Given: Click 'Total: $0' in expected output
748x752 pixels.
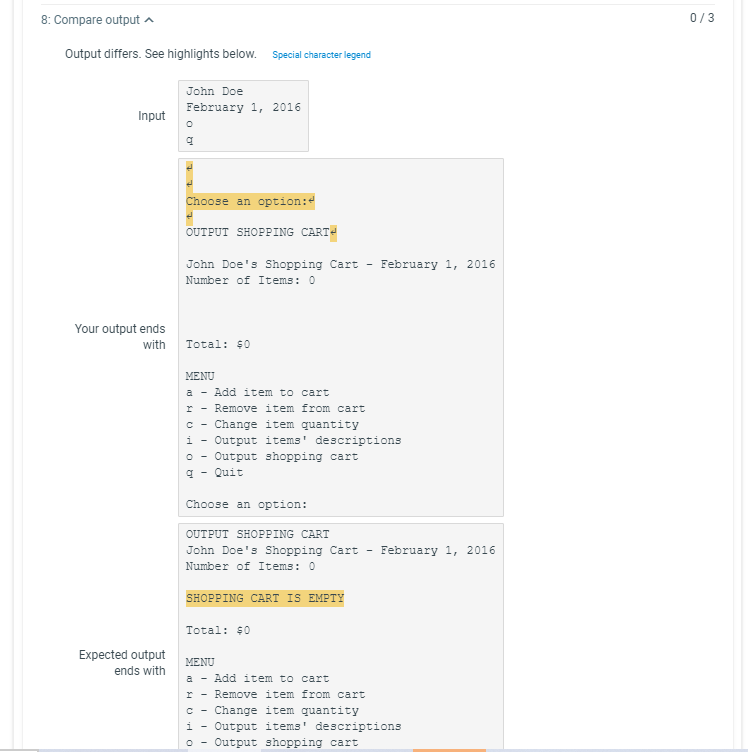Looking at the screenshot, I should coord(218,630).
